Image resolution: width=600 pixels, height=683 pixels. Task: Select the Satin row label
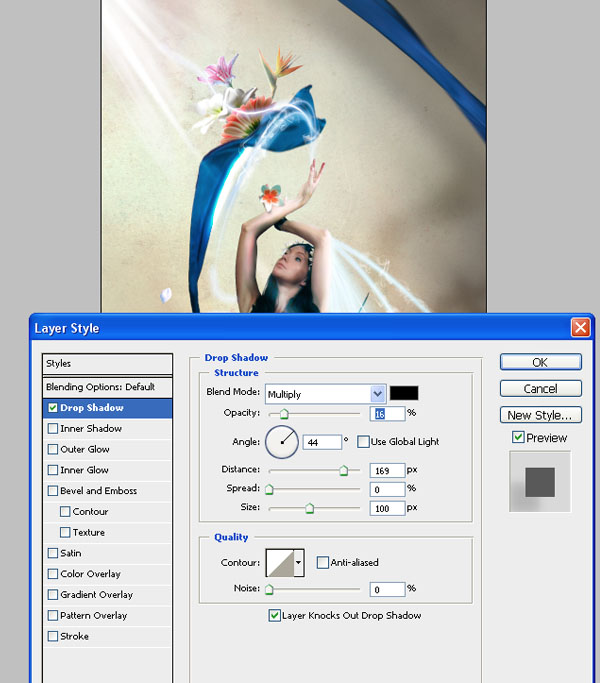[x=71, y=553]
